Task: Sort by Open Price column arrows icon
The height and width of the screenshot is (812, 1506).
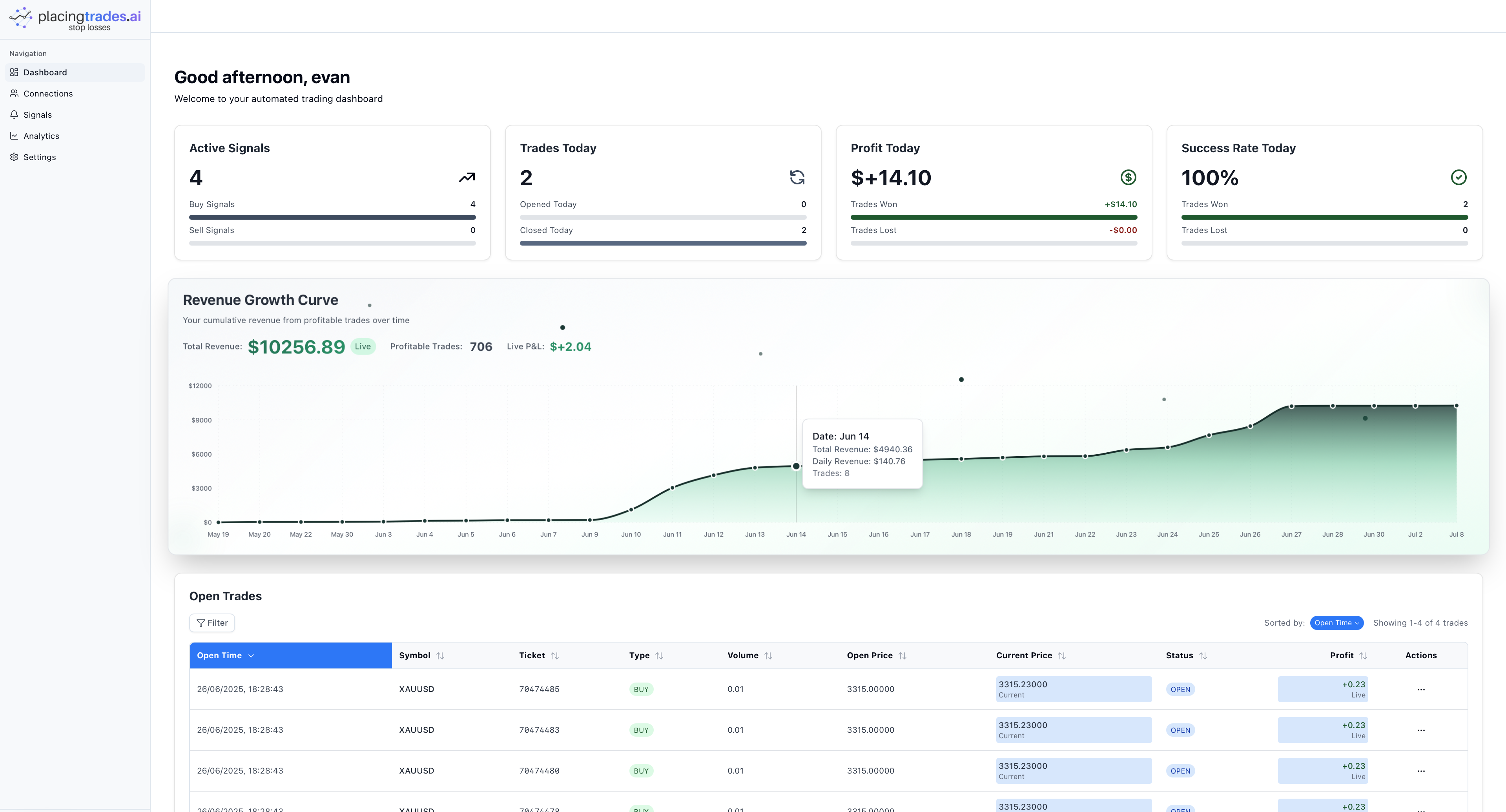Action: [x=902, y=656]
